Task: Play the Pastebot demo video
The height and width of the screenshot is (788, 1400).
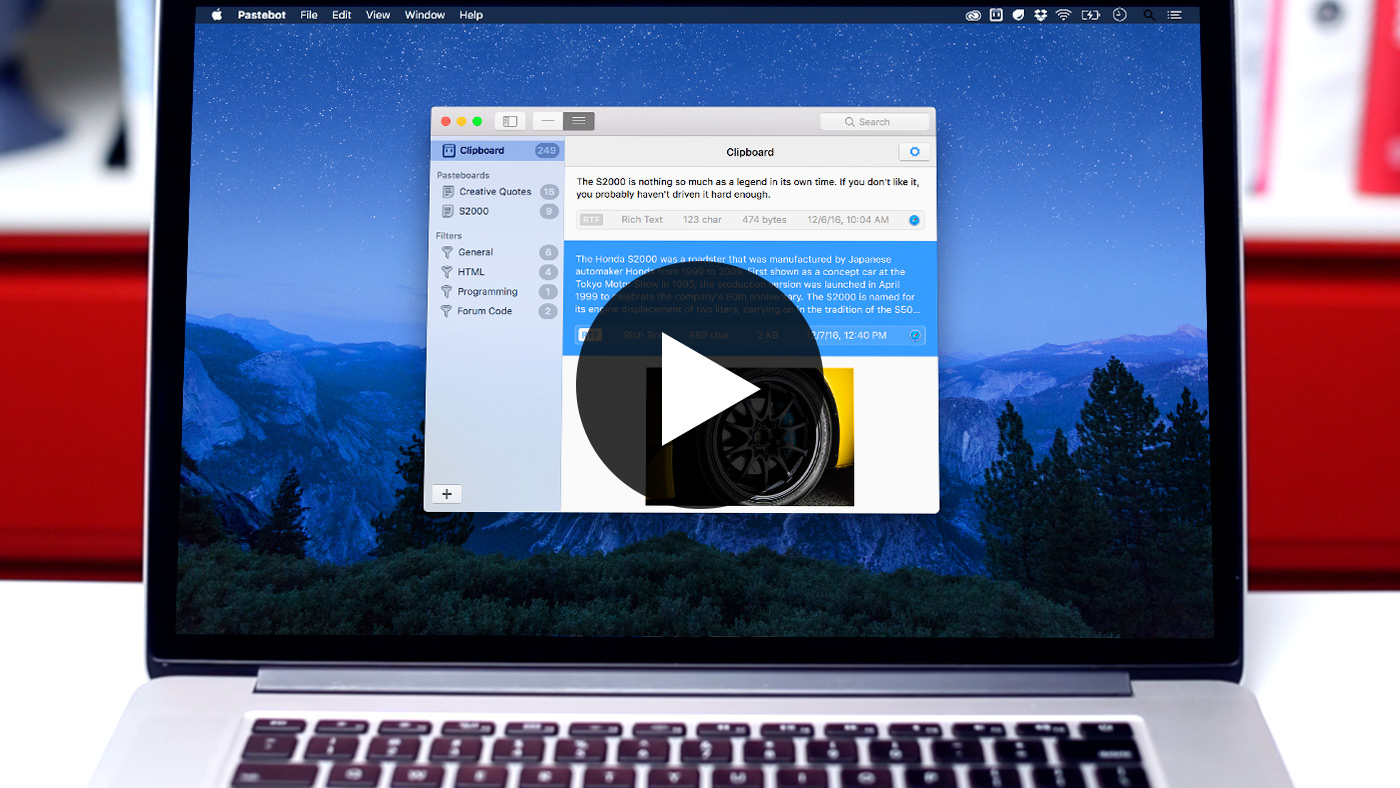Action: tap(699, 385)
